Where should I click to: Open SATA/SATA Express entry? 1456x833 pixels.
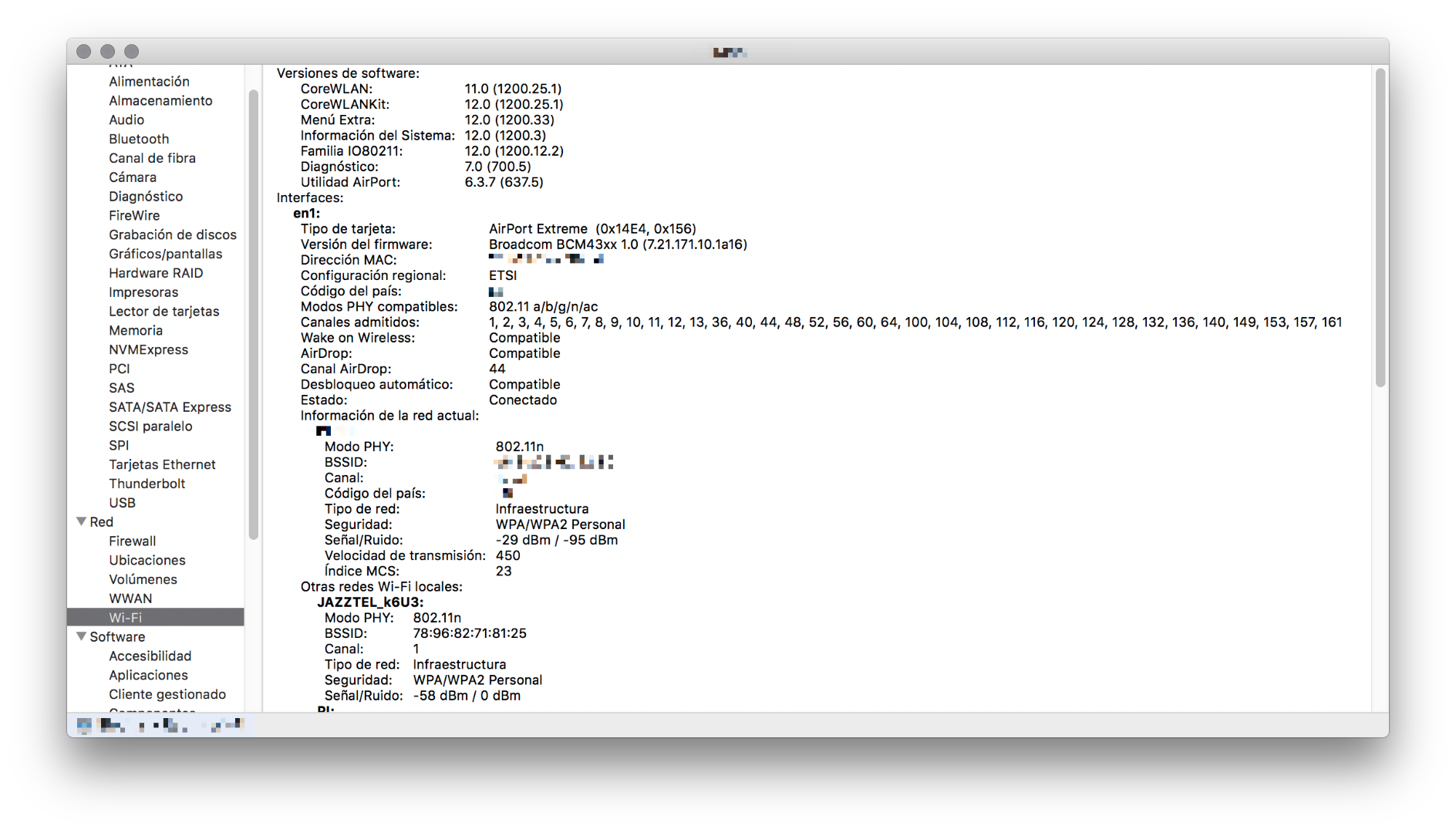[x=170, y=407]
